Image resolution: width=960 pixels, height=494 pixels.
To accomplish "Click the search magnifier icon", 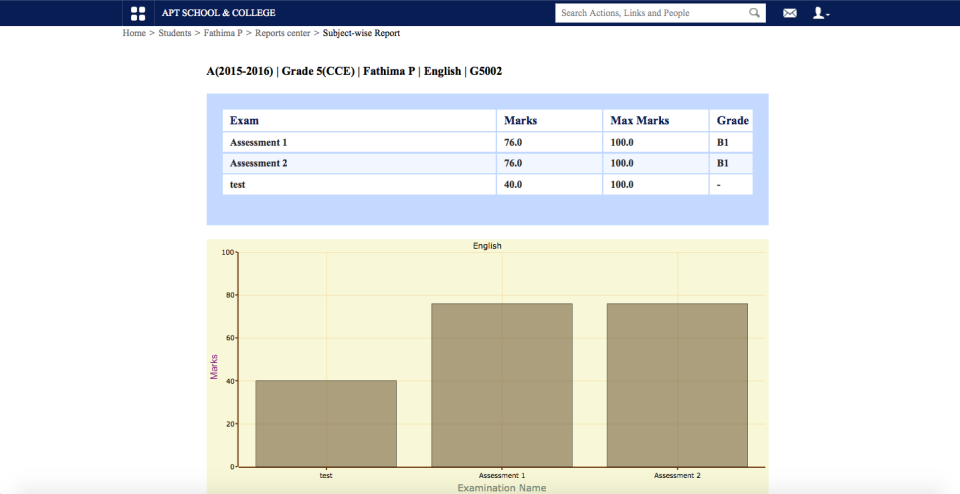I will pyautogui.click(x=754, y=13).
